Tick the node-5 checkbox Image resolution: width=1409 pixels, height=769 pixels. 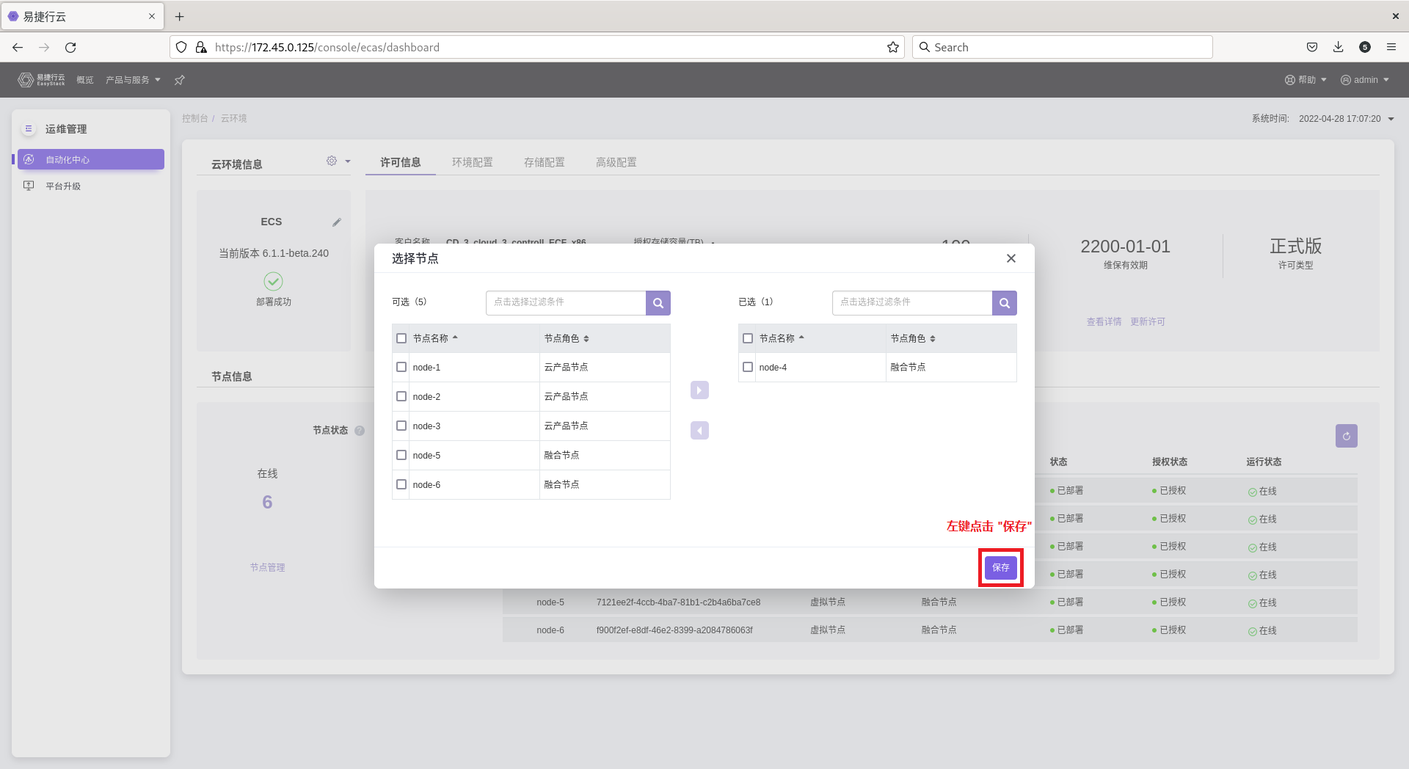pos(402,455)
